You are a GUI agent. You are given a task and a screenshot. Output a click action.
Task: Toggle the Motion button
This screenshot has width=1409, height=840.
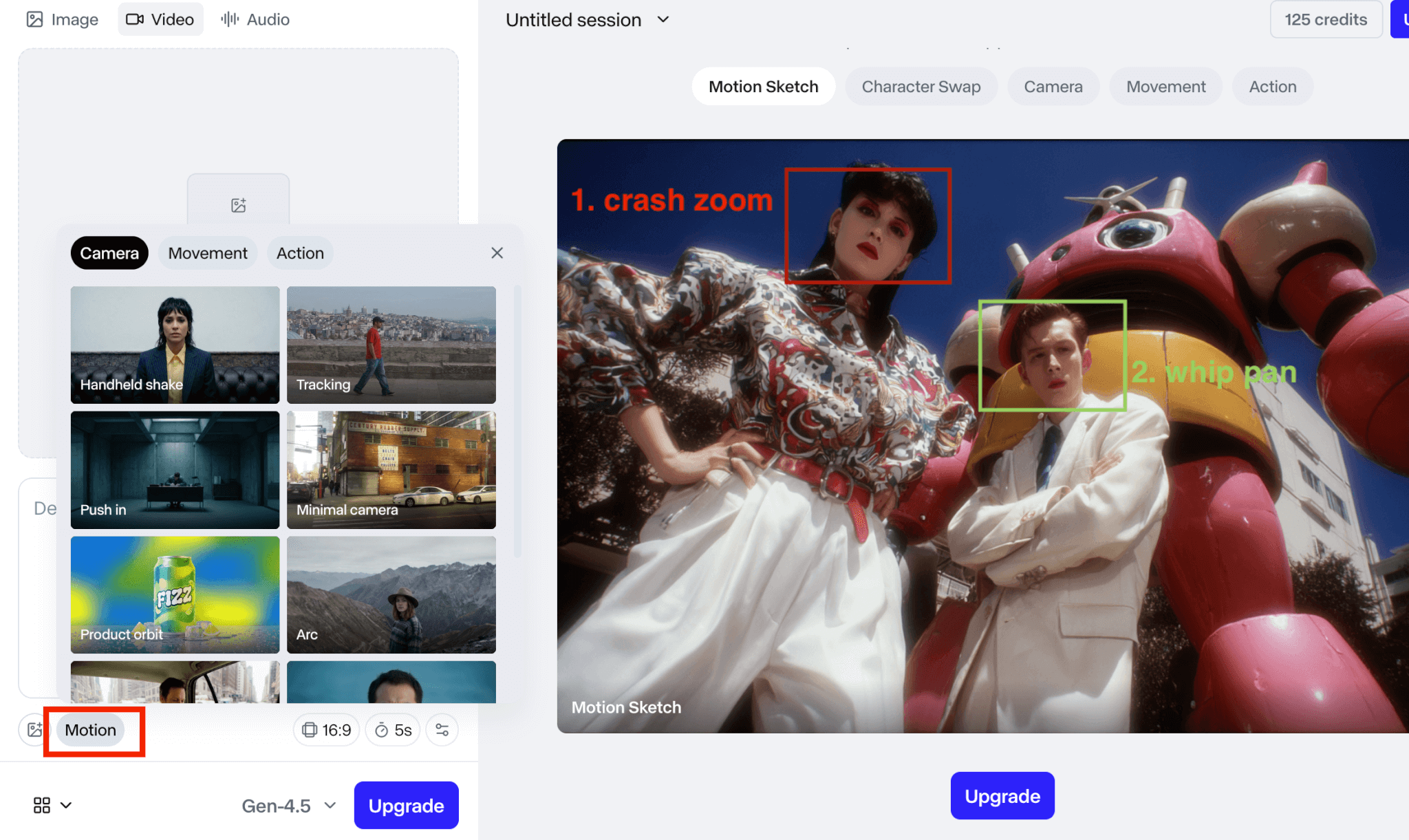click(91, 730)
